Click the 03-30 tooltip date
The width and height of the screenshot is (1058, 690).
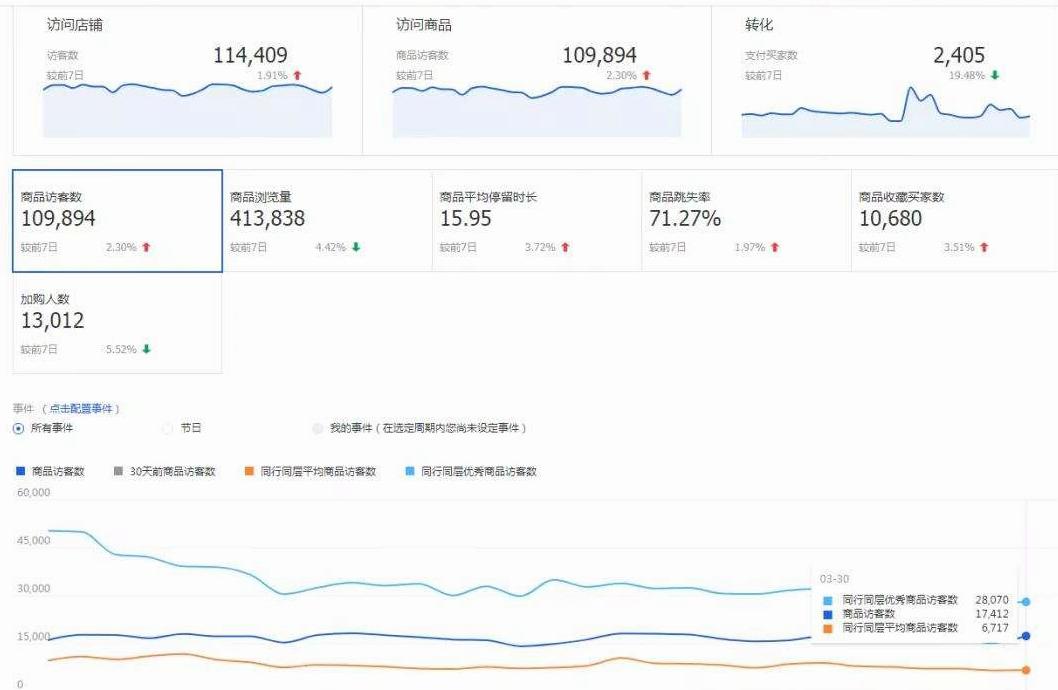(x=834, y=579)
